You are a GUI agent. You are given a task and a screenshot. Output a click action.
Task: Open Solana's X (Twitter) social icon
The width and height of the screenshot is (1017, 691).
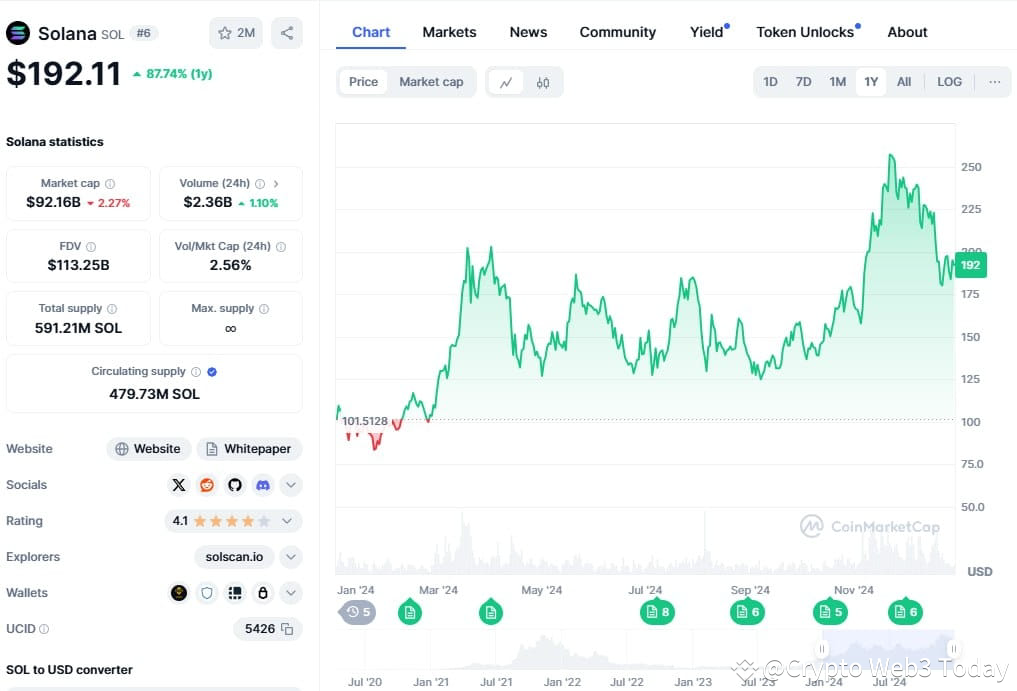pos(178,485)
